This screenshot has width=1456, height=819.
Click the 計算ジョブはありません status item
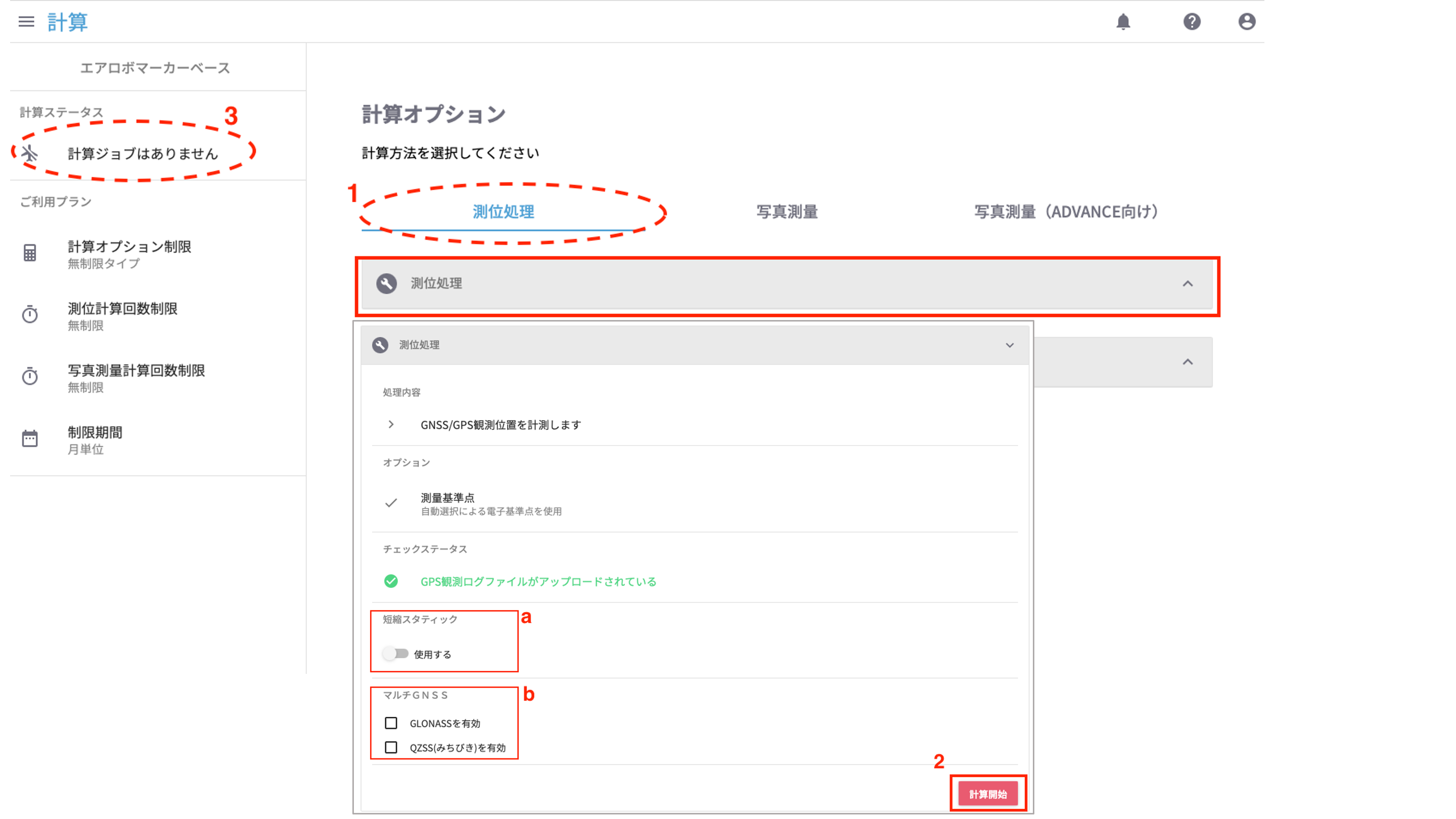[143, 154]
